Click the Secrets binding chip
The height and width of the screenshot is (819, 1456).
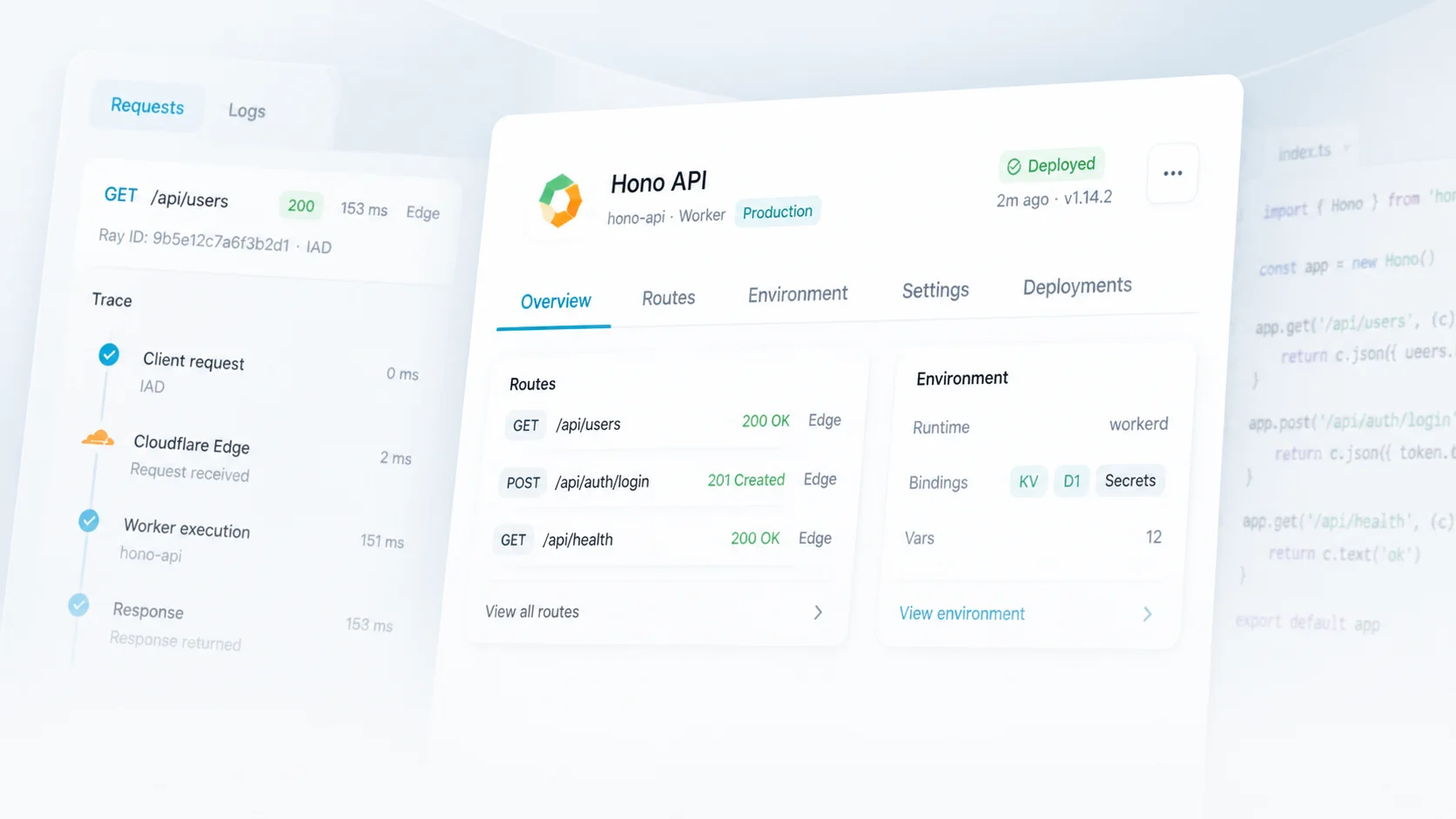[1130, 480]
